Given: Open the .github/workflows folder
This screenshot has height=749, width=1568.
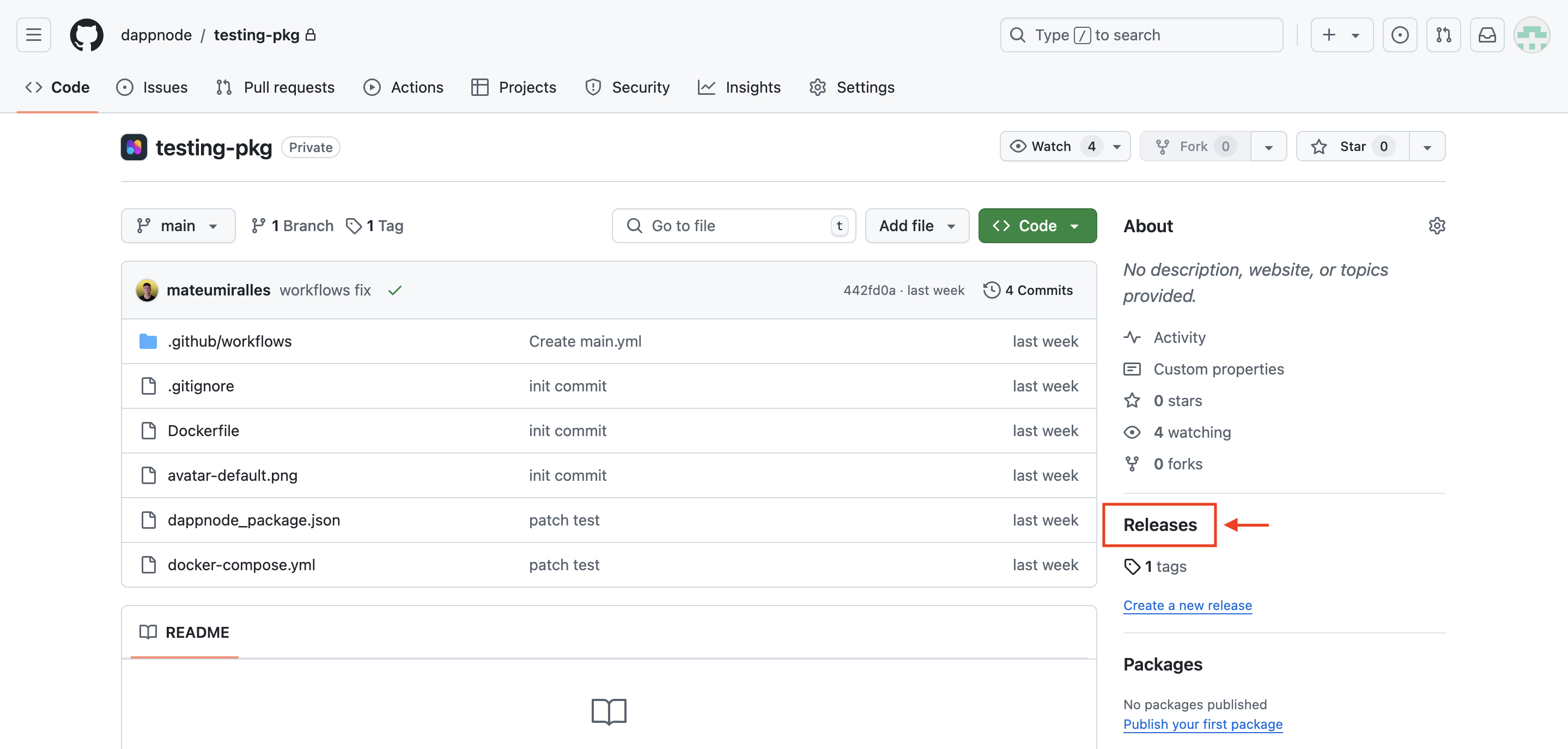Looking at the screenshot, I should pyautogui.click(x=229, y=341).
